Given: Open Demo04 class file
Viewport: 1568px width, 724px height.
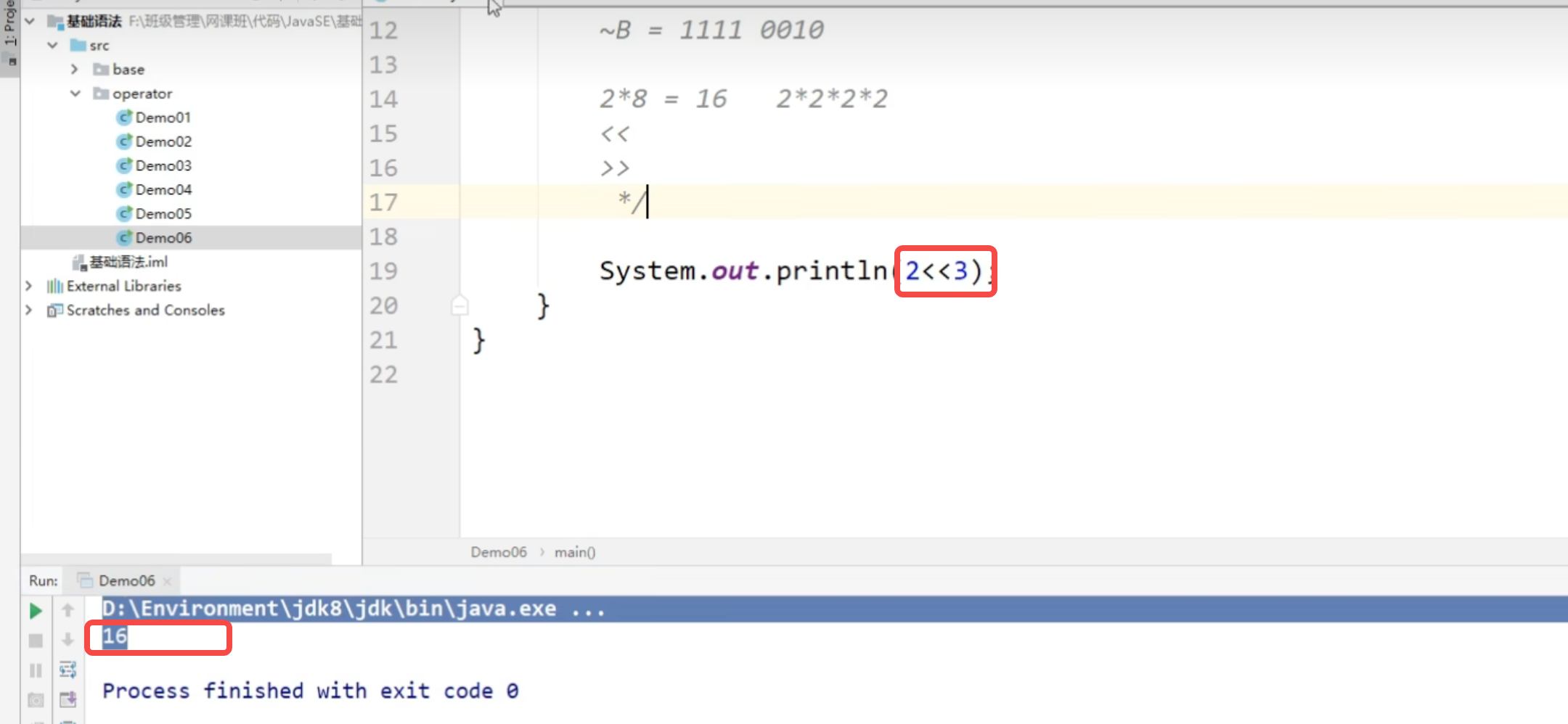Looking at the screenshot, I should [163, 189].
